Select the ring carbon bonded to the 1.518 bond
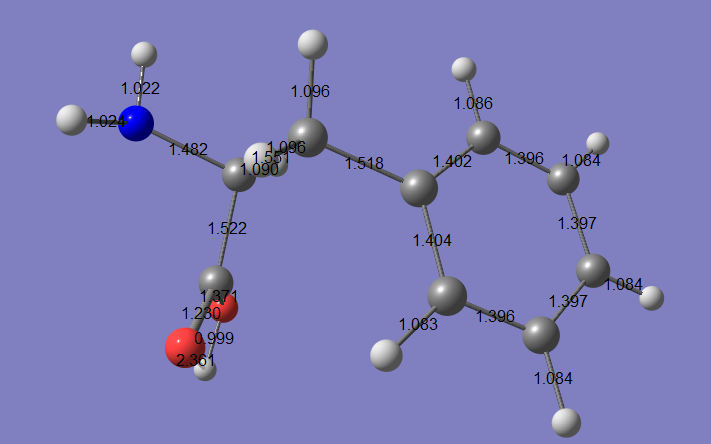The width and height of the screenshot is (711, 444). click(x=418, y=187)
